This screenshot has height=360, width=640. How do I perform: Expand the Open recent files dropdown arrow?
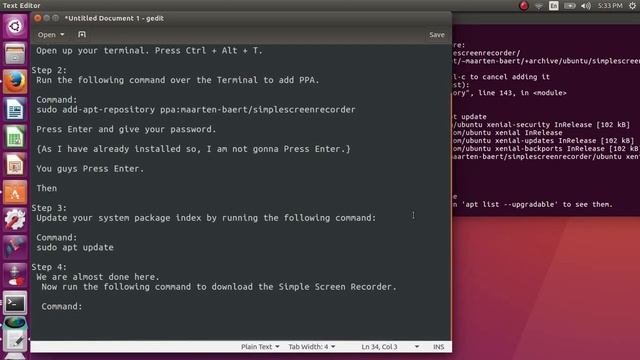tap(62, 35)
